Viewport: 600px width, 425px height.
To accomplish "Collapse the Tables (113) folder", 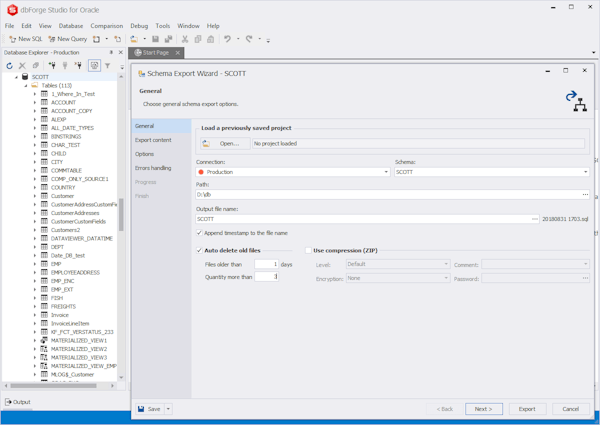I will [x=26, y=86].
